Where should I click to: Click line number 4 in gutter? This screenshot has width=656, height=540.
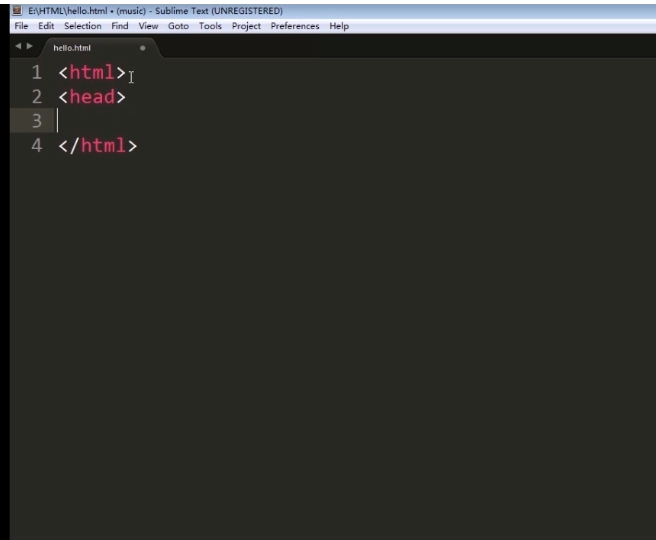coord(37,146)
